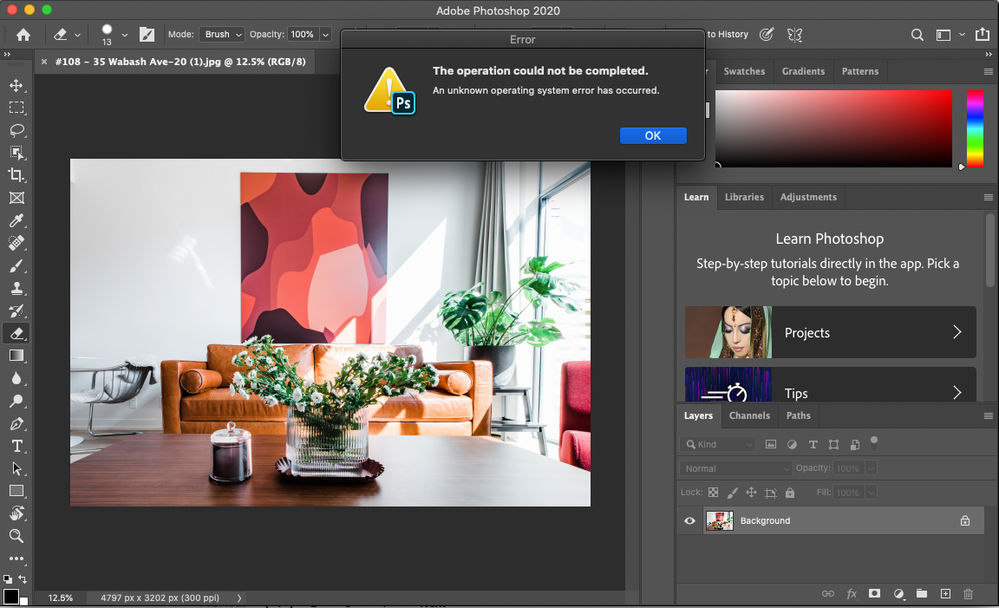Open the Adjustments tab

pyautogui.click(x=808, y=197)
